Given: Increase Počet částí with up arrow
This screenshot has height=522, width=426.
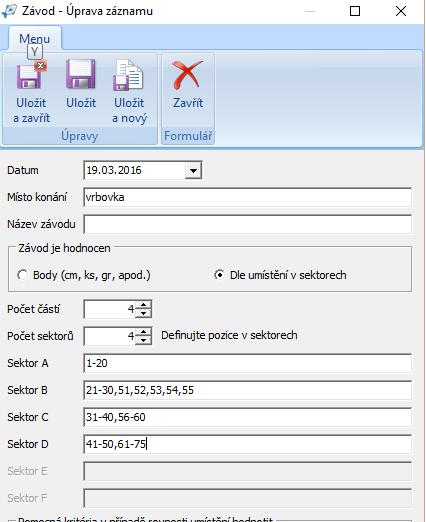Looking at the screenshot, I should coord(144,305).
